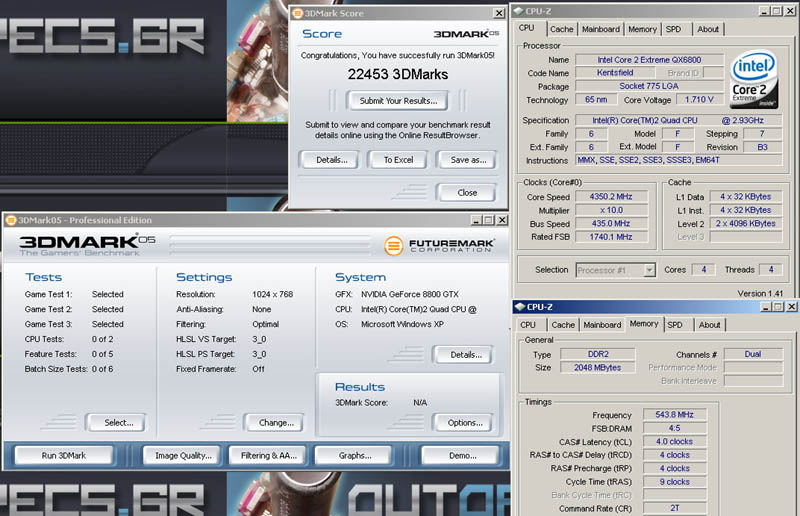800x516 pixels.
Task: Click the Revision B3 field
Action: 762,147
